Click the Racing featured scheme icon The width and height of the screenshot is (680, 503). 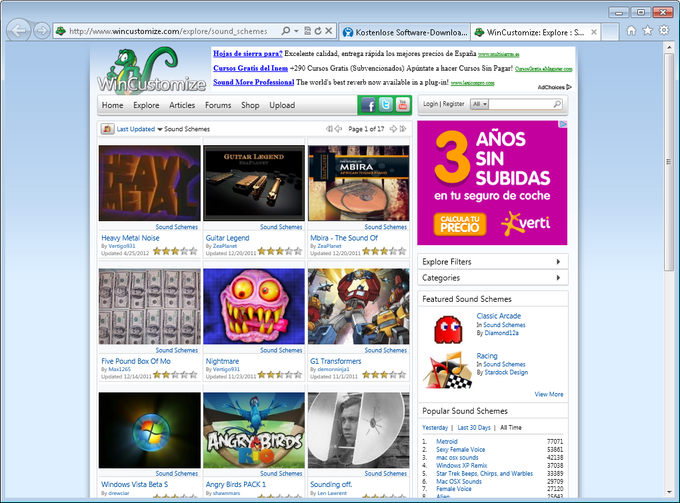click(448, 370)
